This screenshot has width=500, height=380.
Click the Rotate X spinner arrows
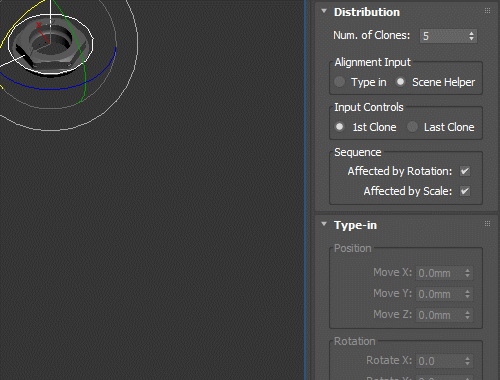tap(467, 361)
